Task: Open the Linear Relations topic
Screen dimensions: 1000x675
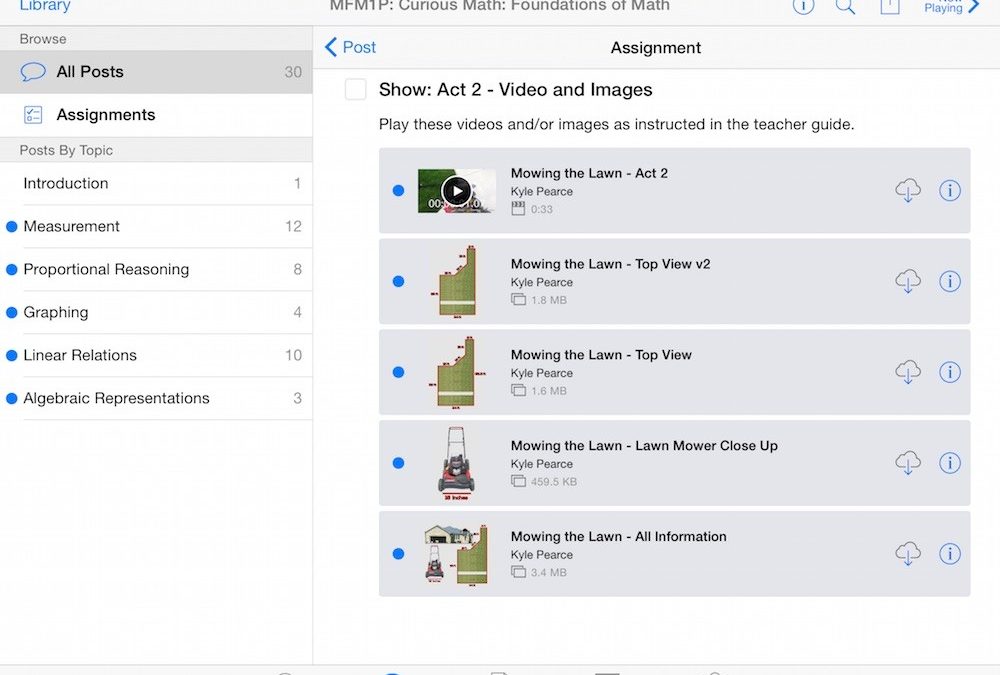Action: 80,356
